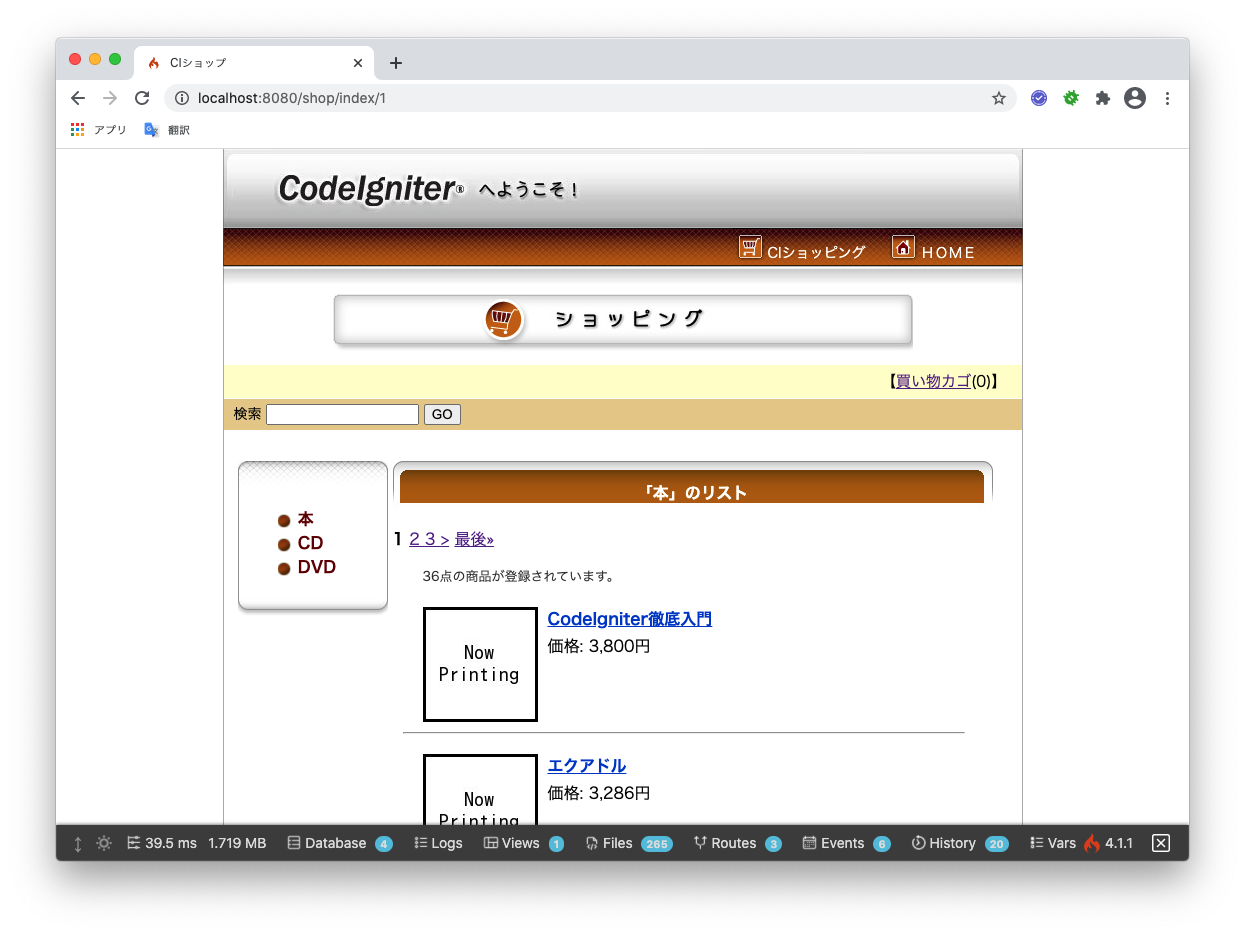Open the green bug extension icon

(1071, 98)
